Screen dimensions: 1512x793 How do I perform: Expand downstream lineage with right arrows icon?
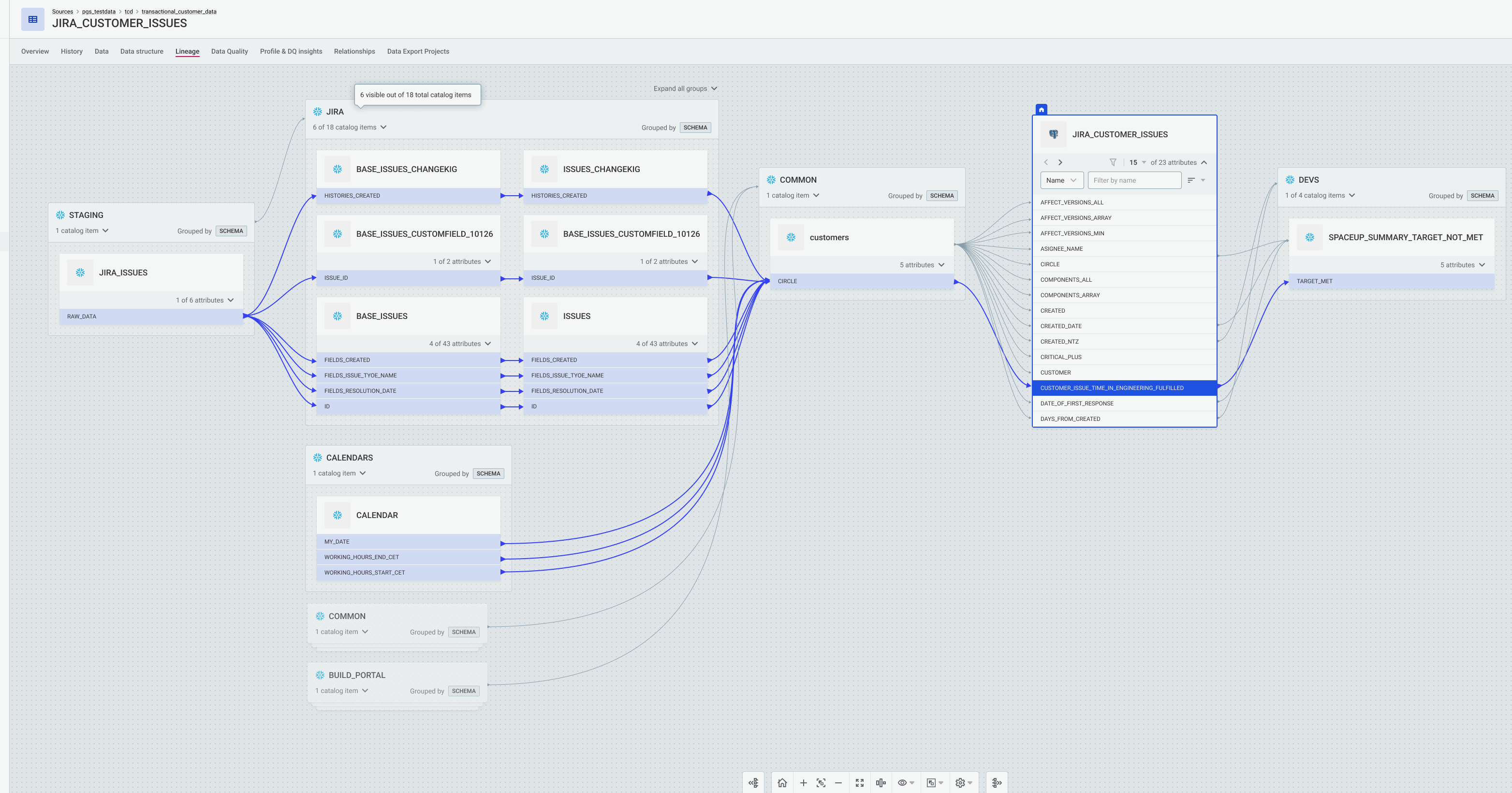[997, 782]
